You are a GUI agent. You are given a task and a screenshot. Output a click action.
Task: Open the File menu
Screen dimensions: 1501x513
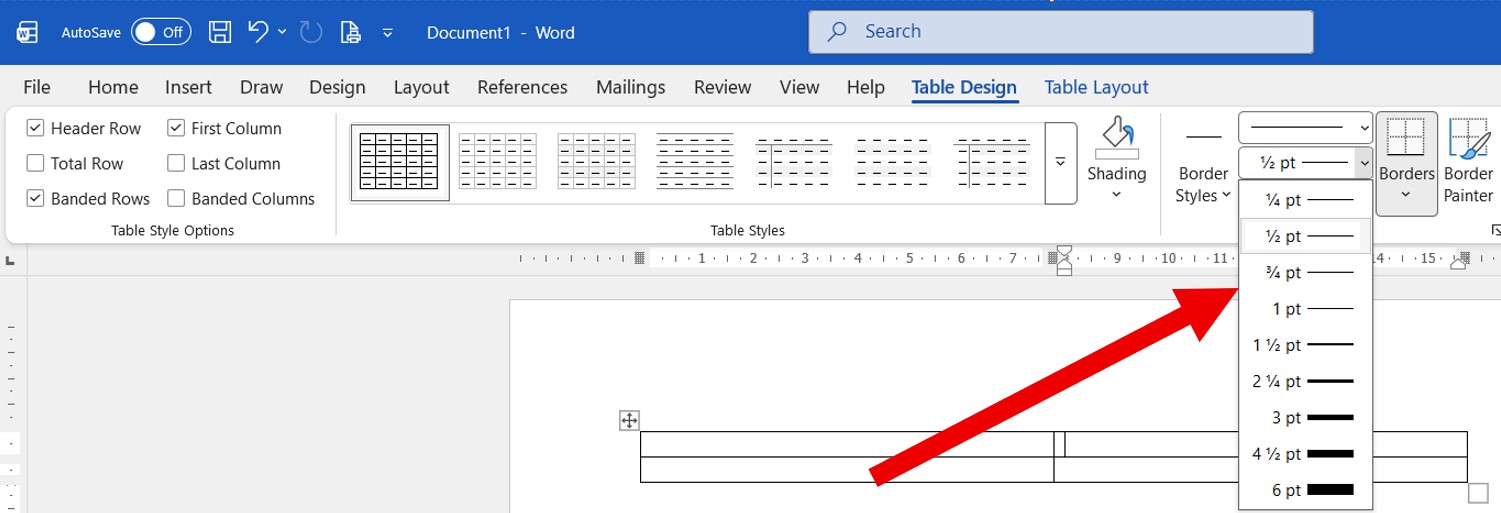coord(37,87)
